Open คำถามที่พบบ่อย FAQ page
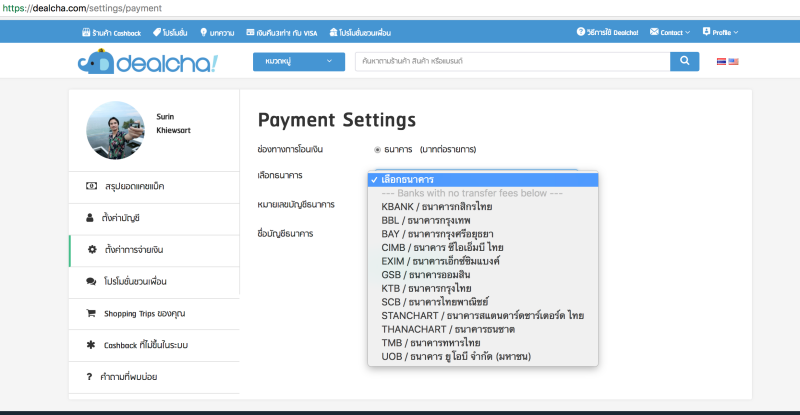 pos(154,377)
